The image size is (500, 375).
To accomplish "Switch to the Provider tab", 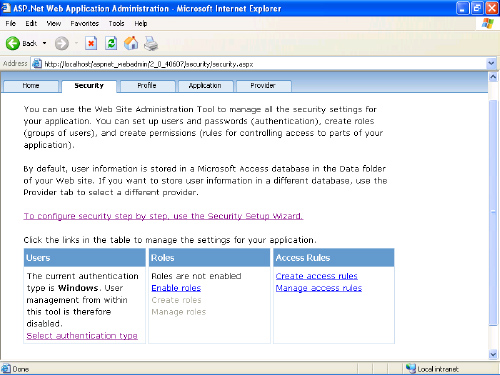I will click(263, 86).
